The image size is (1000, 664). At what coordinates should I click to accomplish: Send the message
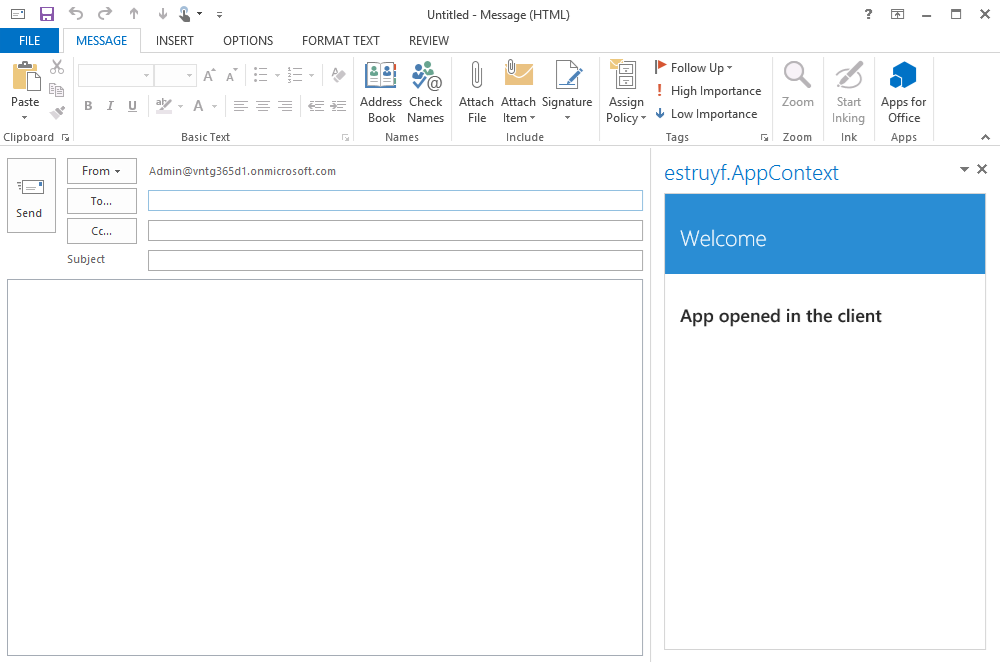[31, 196]
